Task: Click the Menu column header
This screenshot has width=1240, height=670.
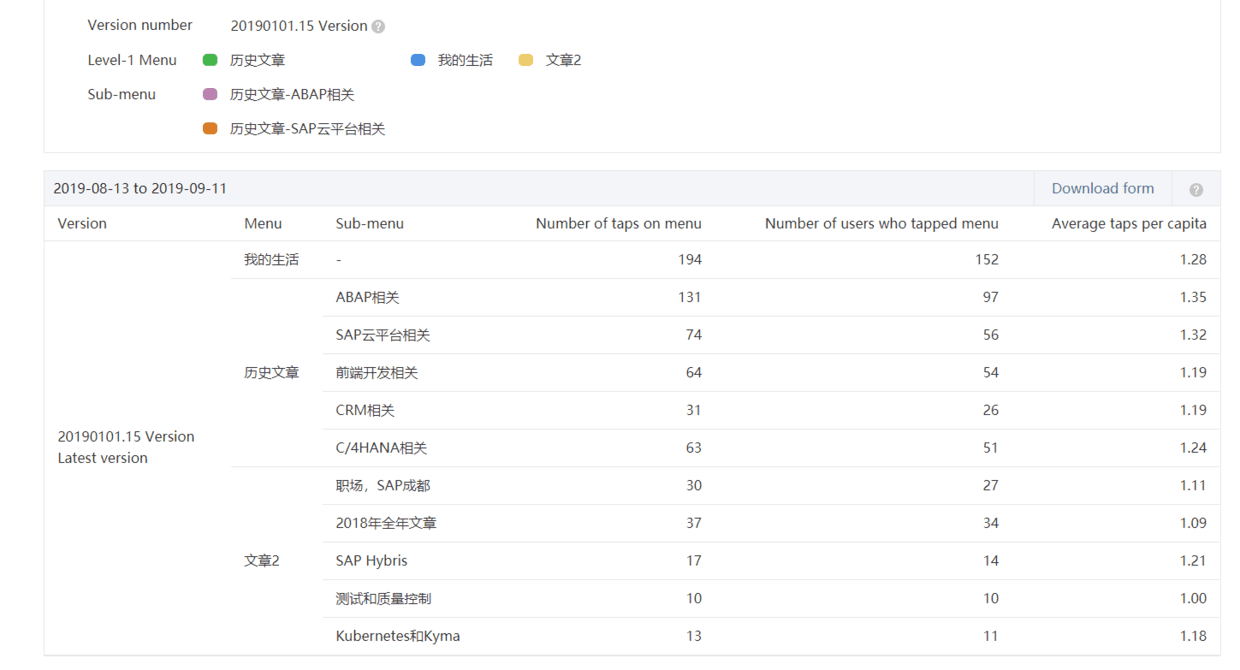Action: (263, 223)
